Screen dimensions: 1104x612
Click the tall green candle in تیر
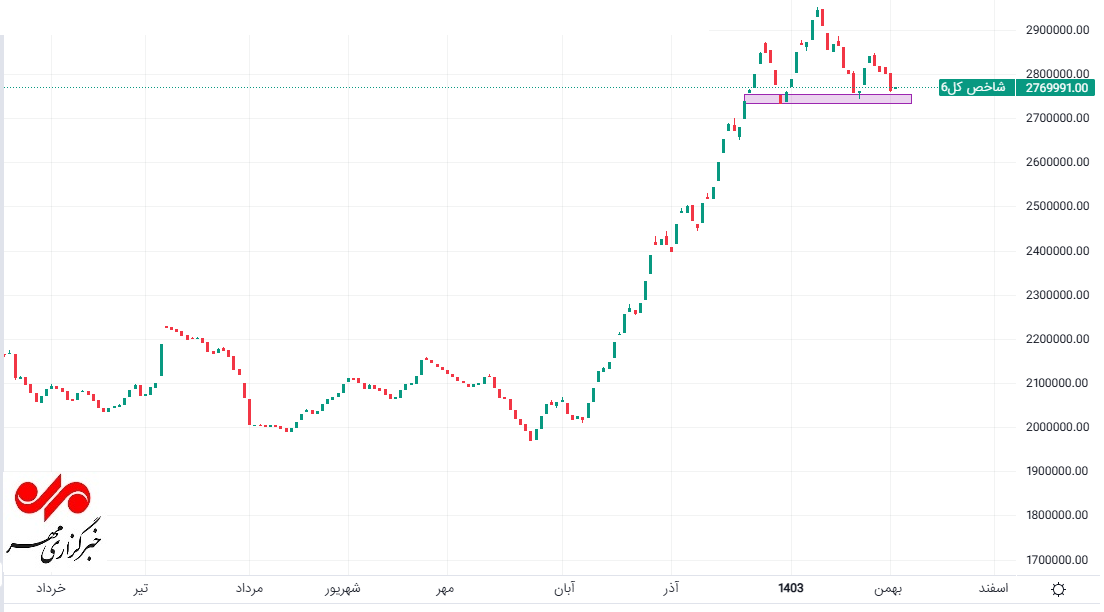click(x=161, y=360)
